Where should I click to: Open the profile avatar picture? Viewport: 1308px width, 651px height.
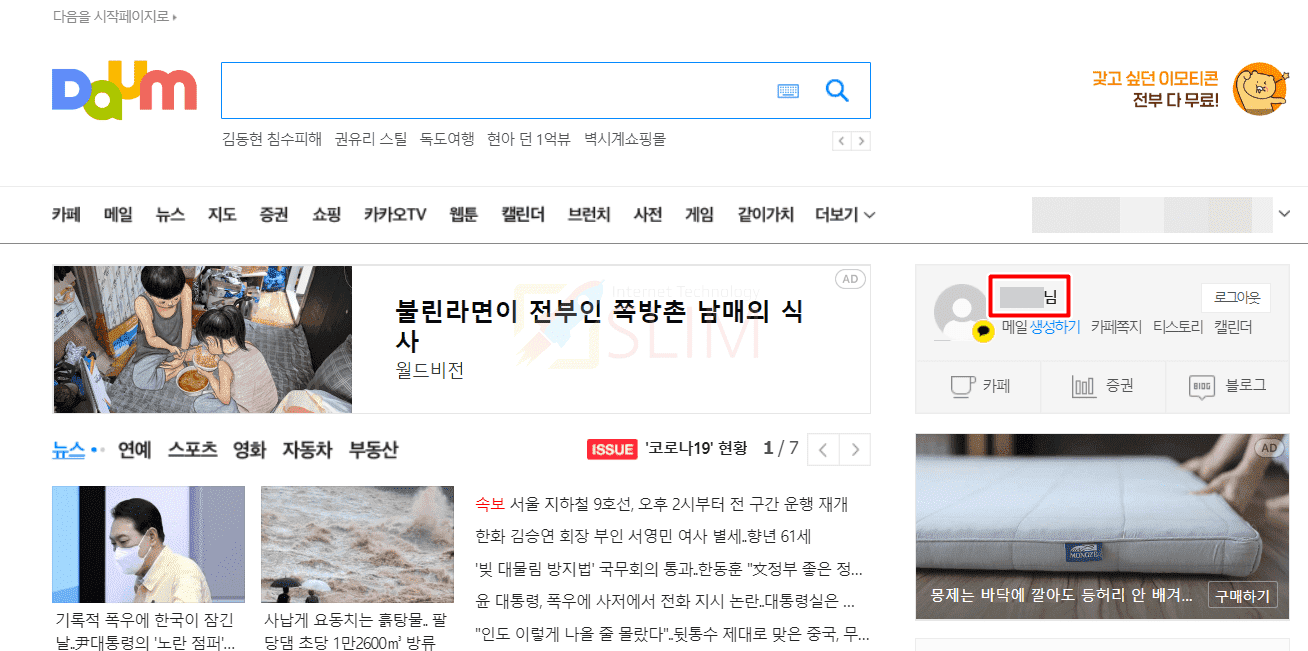961,312
